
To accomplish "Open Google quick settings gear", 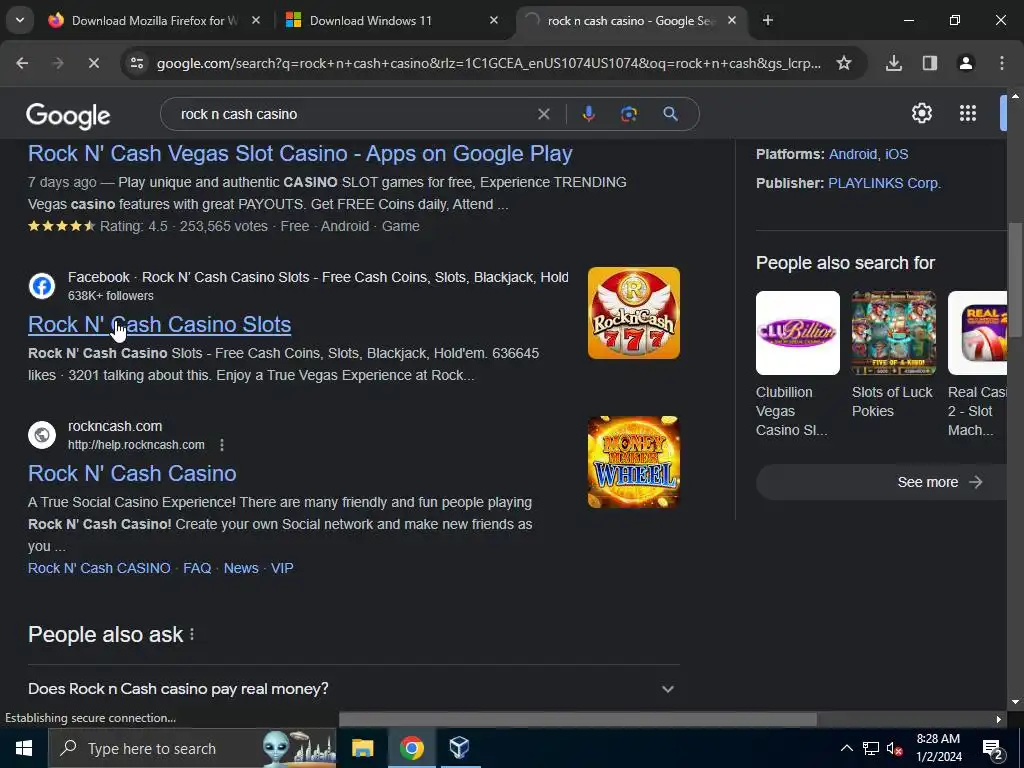I will click(921, 114).
